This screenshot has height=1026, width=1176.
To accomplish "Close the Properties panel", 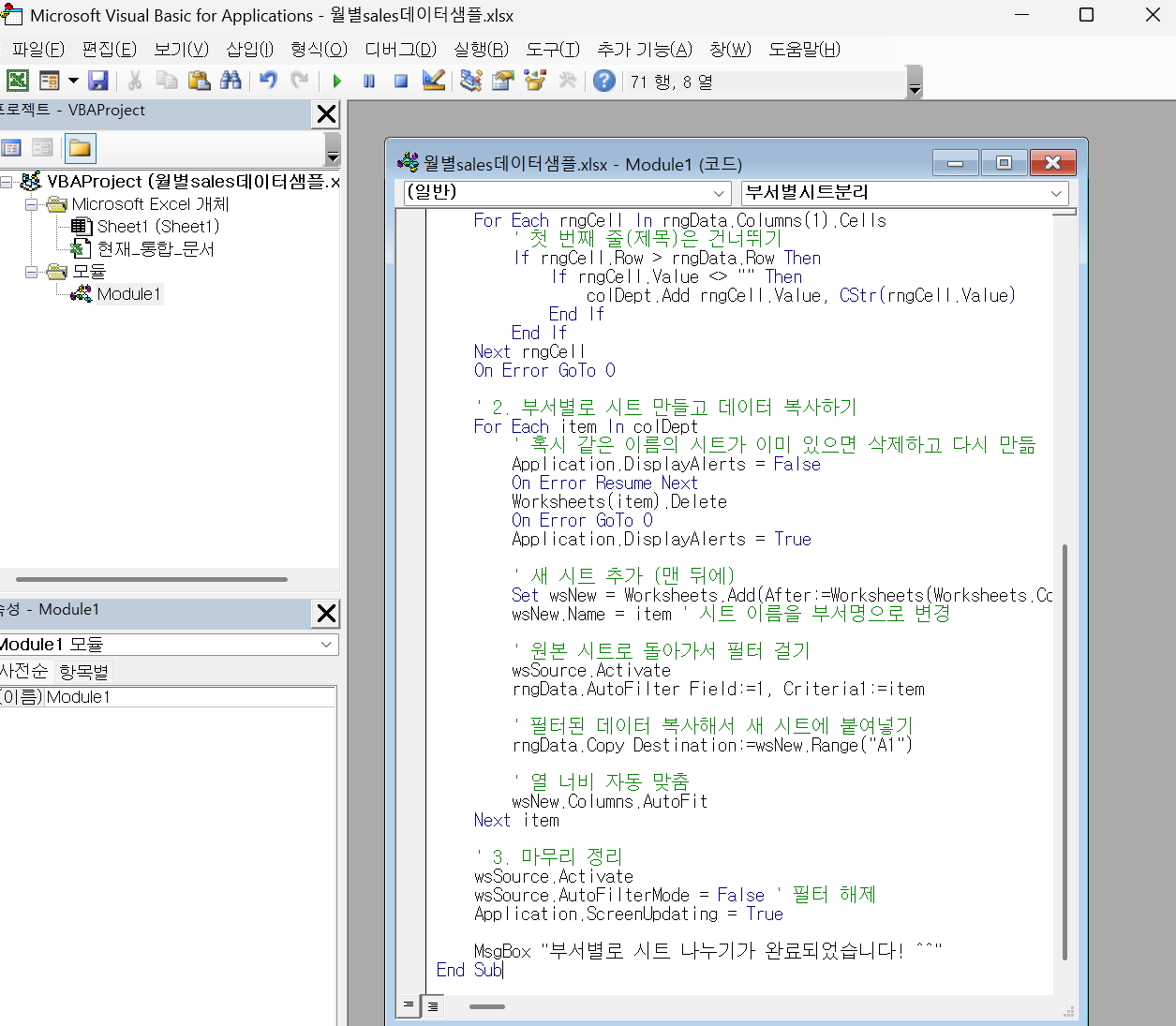I will coord(326,614).
